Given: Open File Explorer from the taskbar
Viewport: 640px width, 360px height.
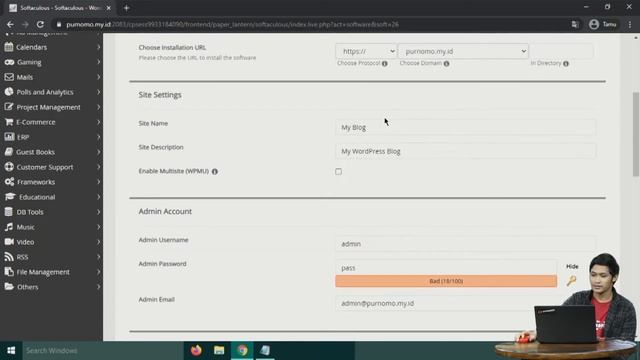Looking at the screenshot, I should 219,350.
